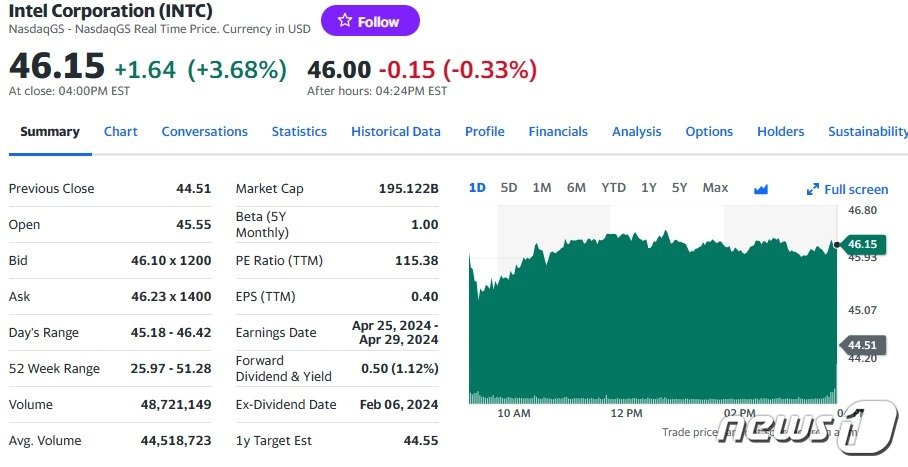Select the Analysis tab
This screenshot has height=467, width=908.
click(x=636, y=131)
